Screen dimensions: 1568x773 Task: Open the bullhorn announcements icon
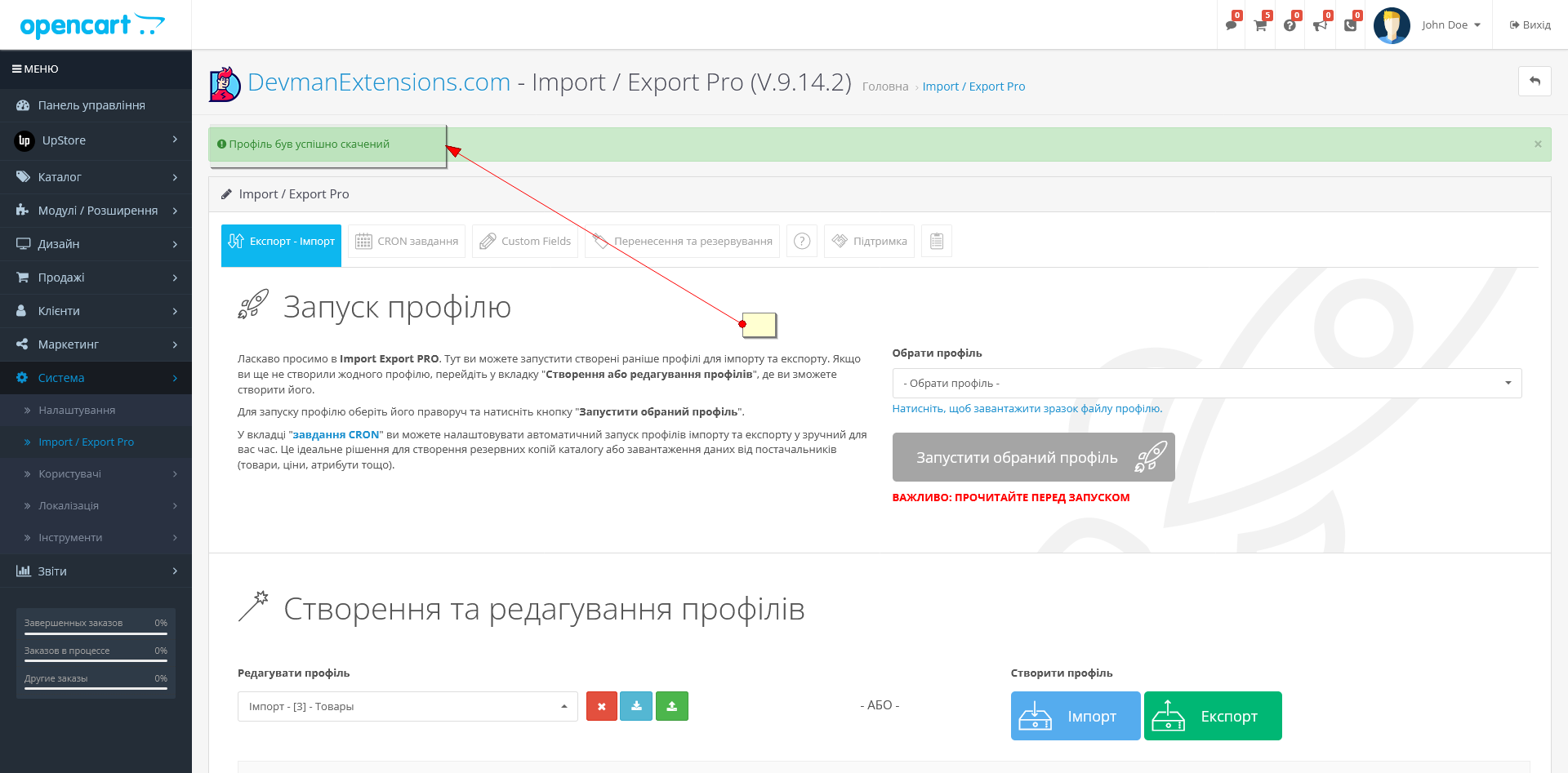(x=1321, y=25)
